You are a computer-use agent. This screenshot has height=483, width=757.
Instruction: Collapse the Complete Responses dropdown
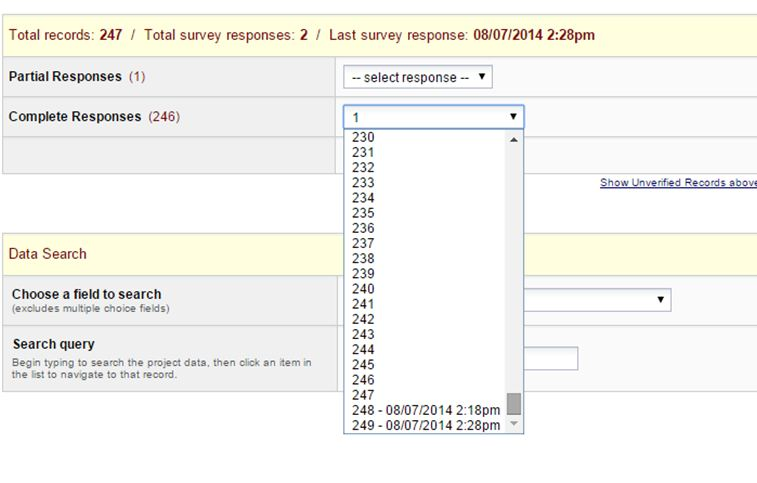pos(433,117)
